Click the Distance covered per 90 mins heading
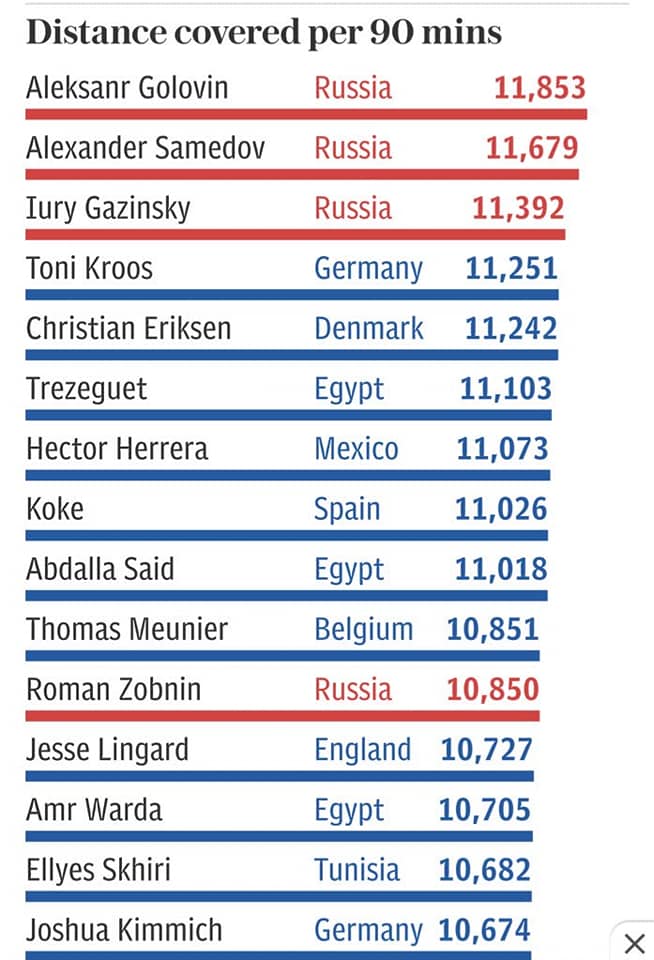The width and height of the screenshot is (654, 960). click(x=264, y=33)
